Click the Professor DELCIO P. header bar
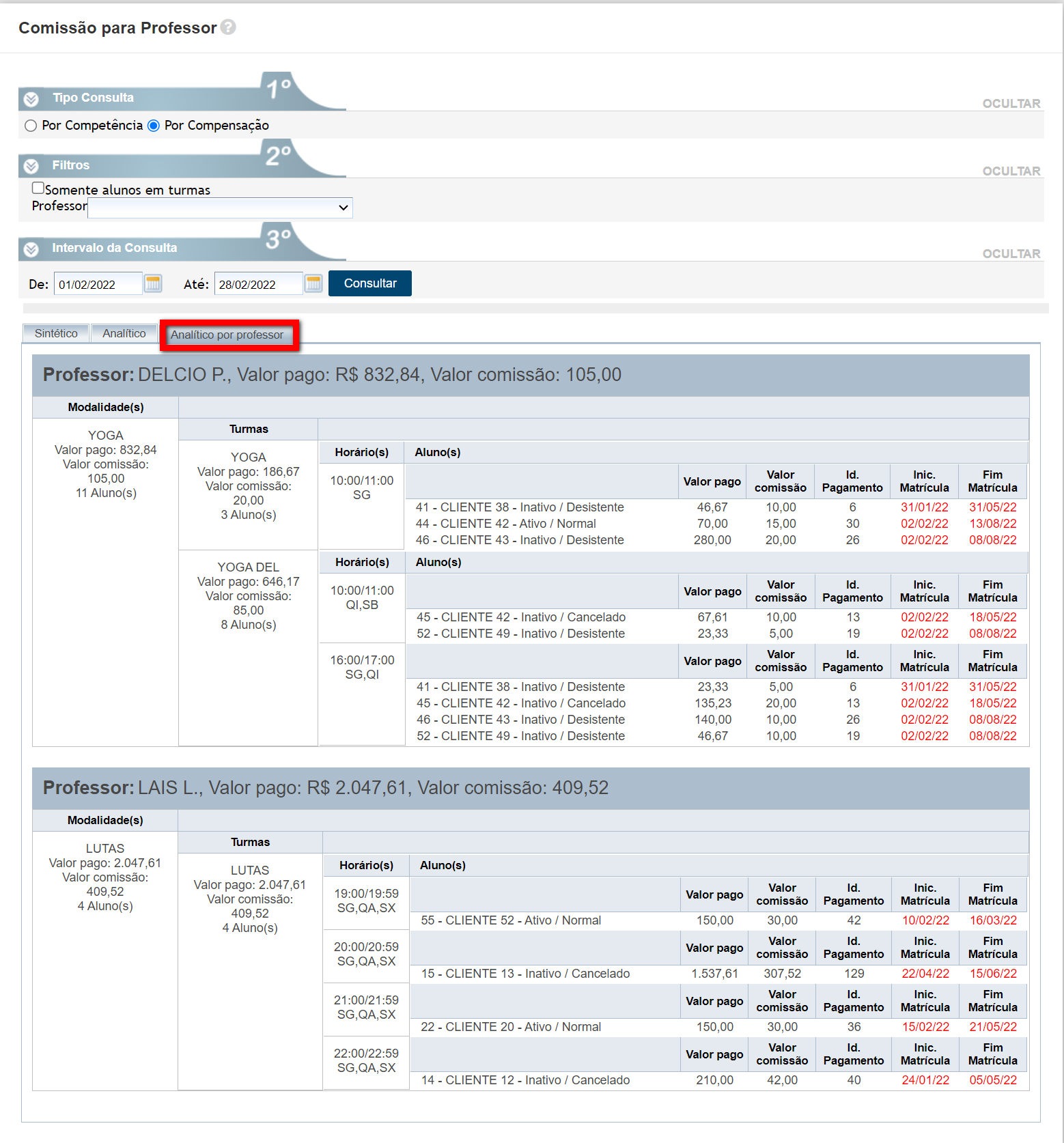Screen dimensions: 1064x1143 point(530,375)
